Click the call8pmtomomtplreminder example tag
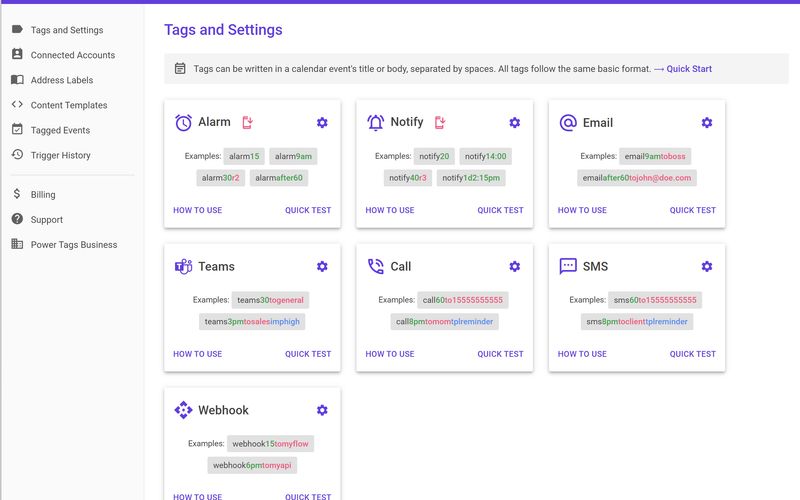 point(444,321)
